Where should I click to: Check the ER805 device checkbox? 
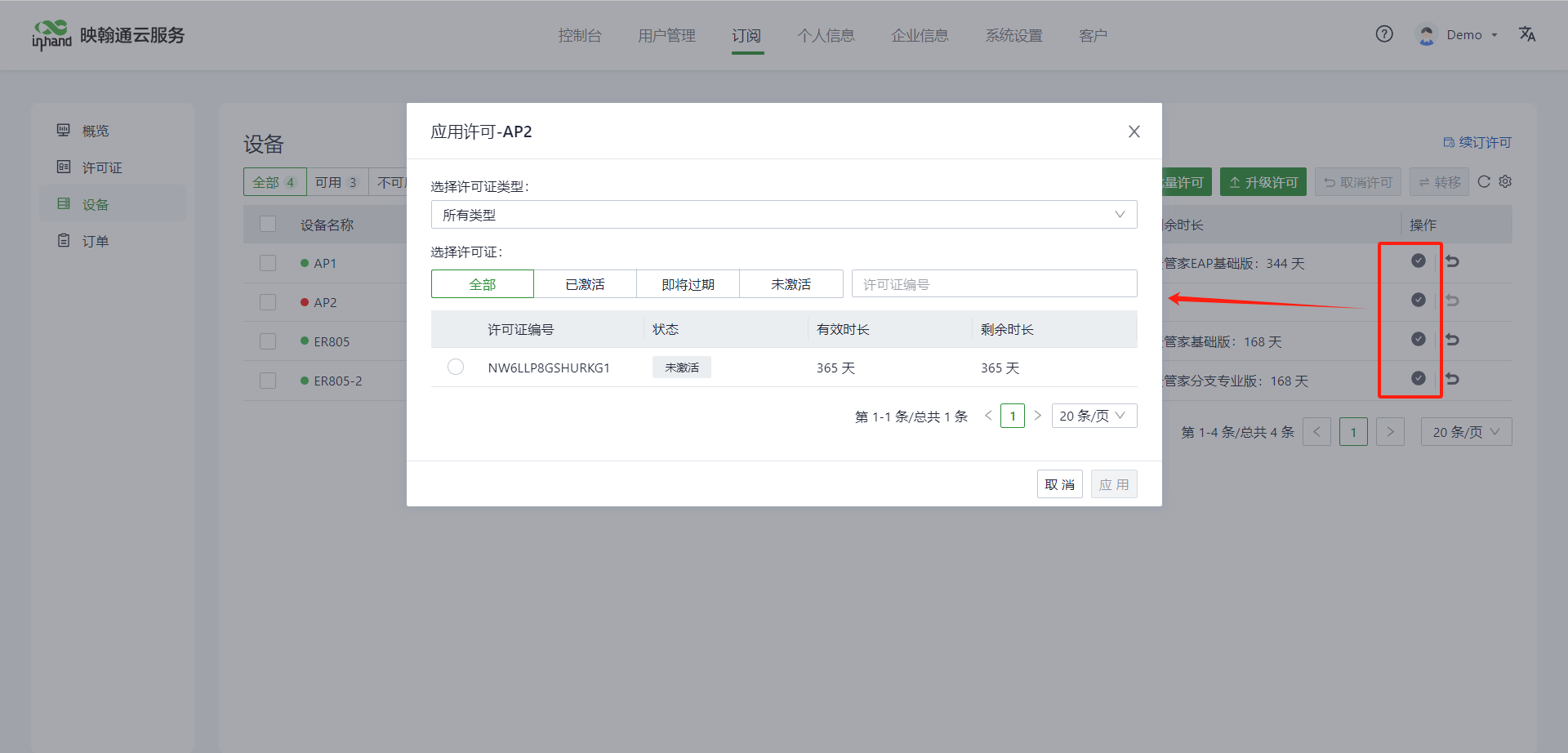pyautogui.click(x=268, y=341)
